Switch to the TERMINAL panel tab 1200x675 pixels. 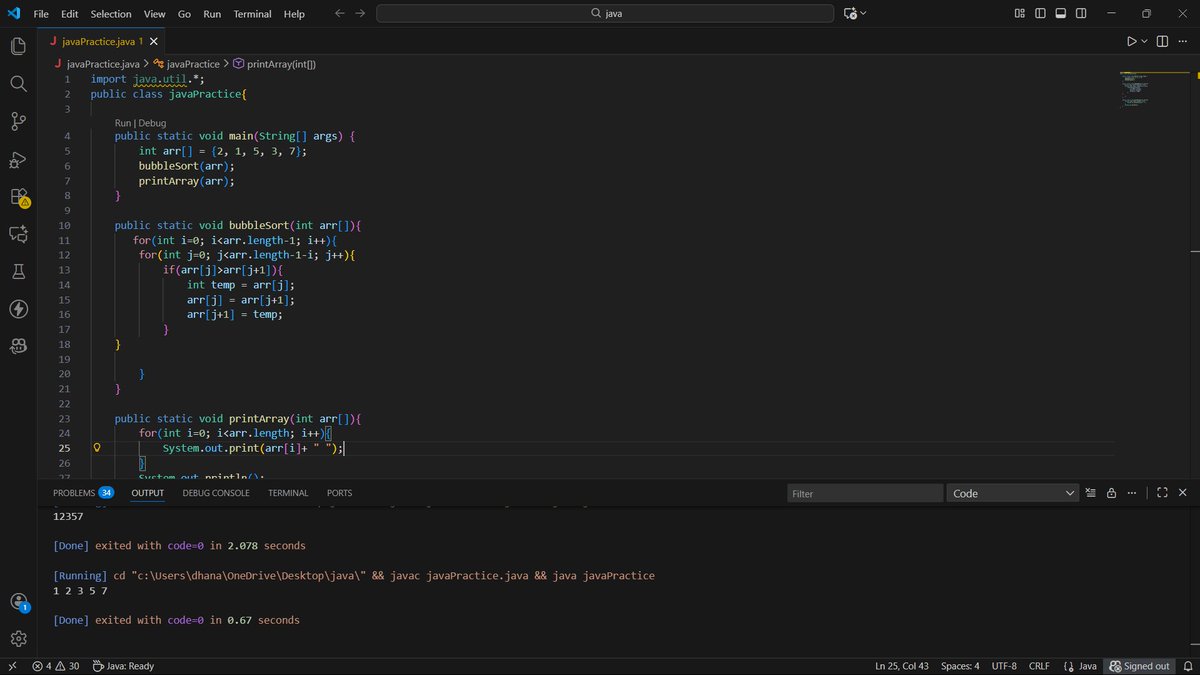pos(288,493)
